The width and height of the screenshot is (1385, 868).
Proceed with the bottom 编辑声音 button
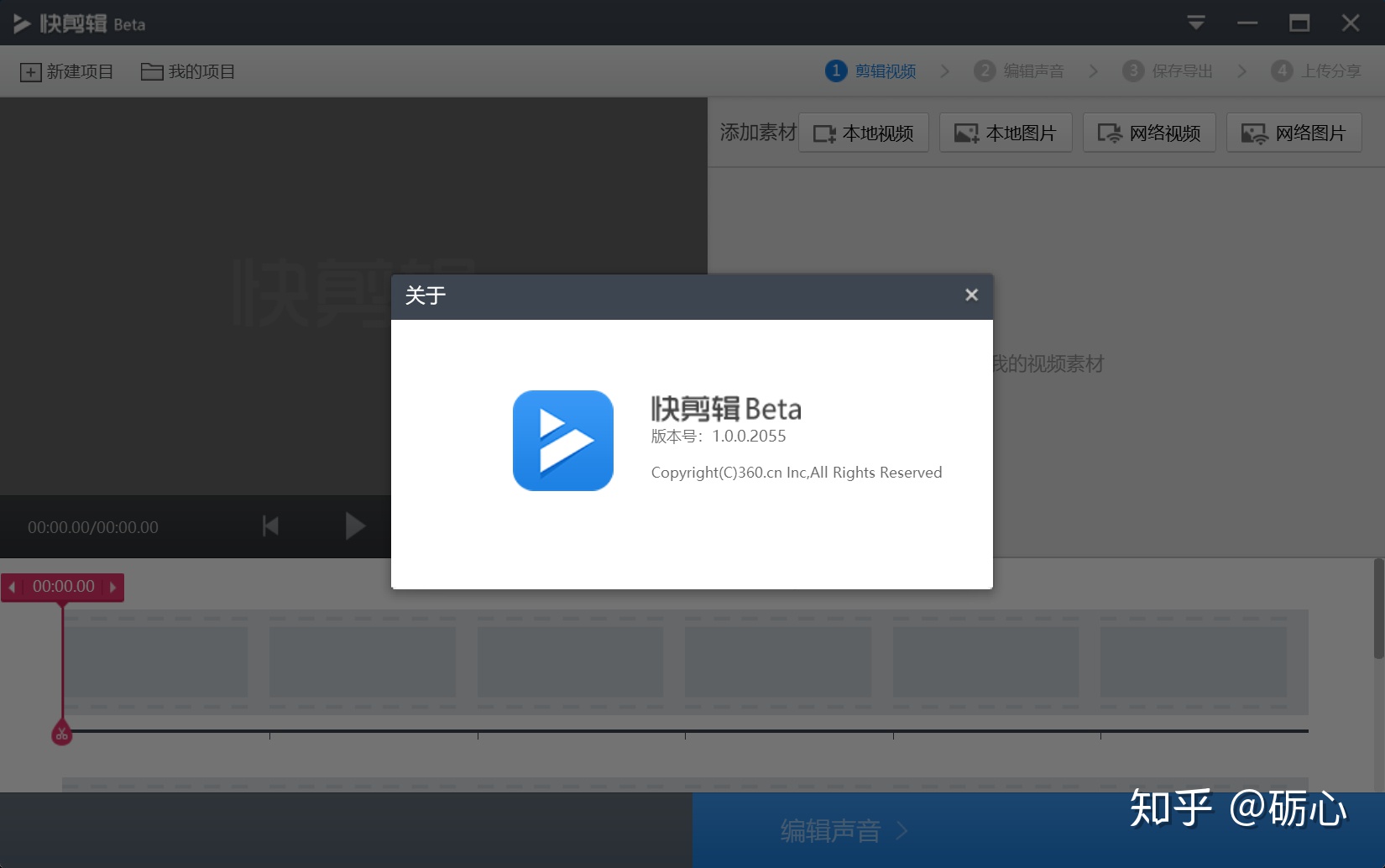click(x=1038, y=830)
